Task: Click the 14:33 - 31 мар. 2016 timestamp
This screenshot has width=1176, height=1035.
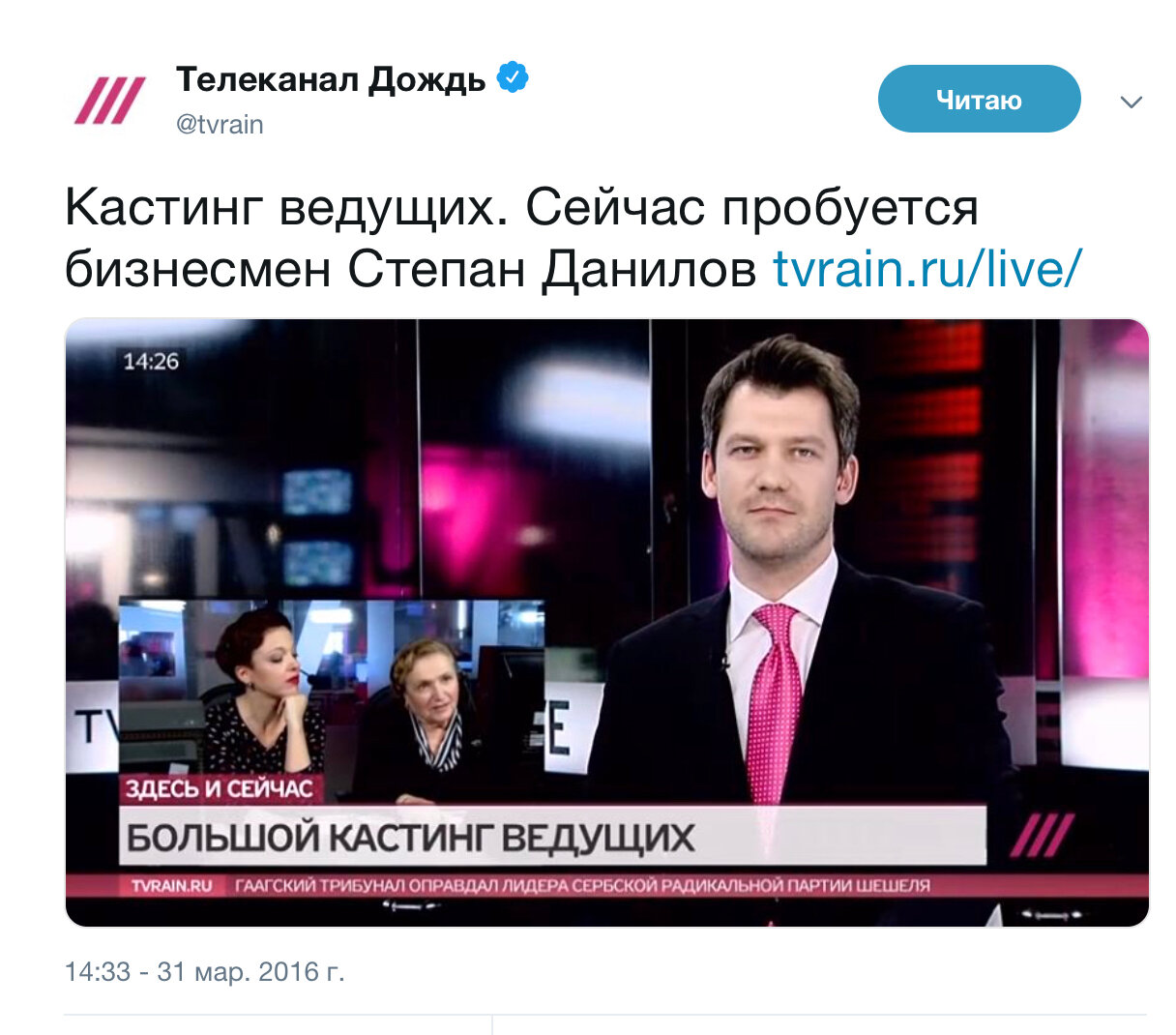Action: pos(204,971)
